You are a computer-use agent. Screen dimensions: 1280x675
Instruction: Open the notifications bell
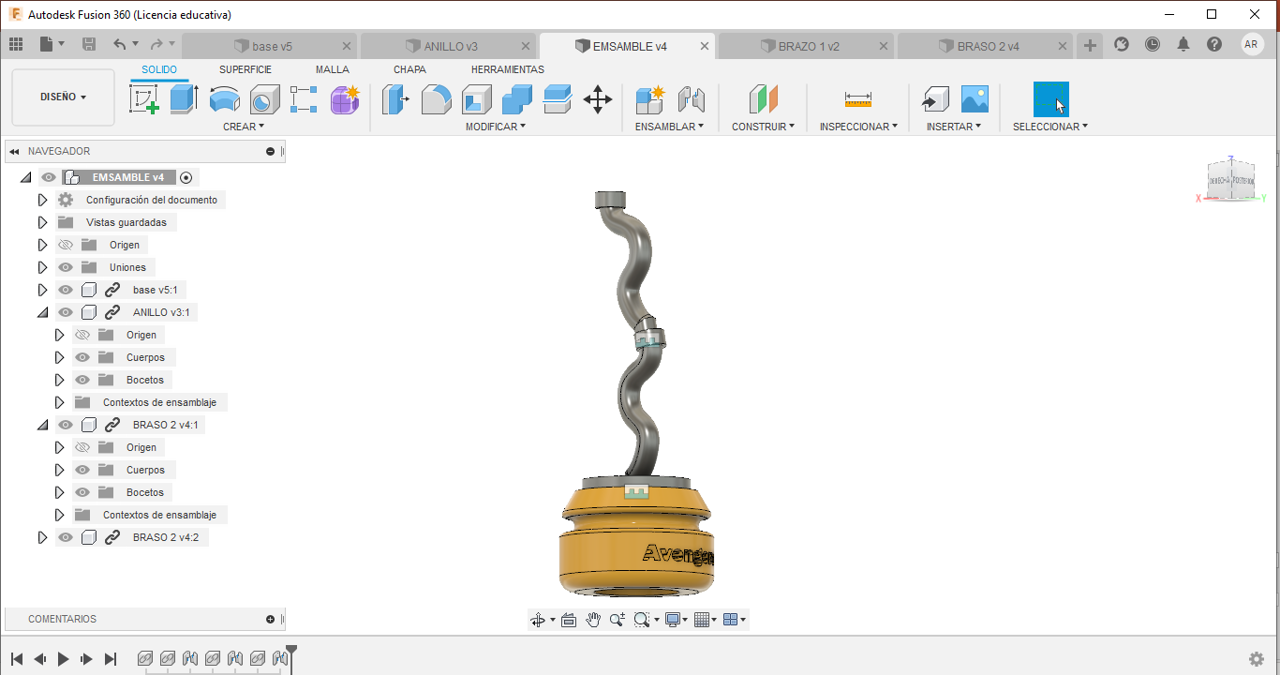pyautogui.click(x=1183, y=44)
